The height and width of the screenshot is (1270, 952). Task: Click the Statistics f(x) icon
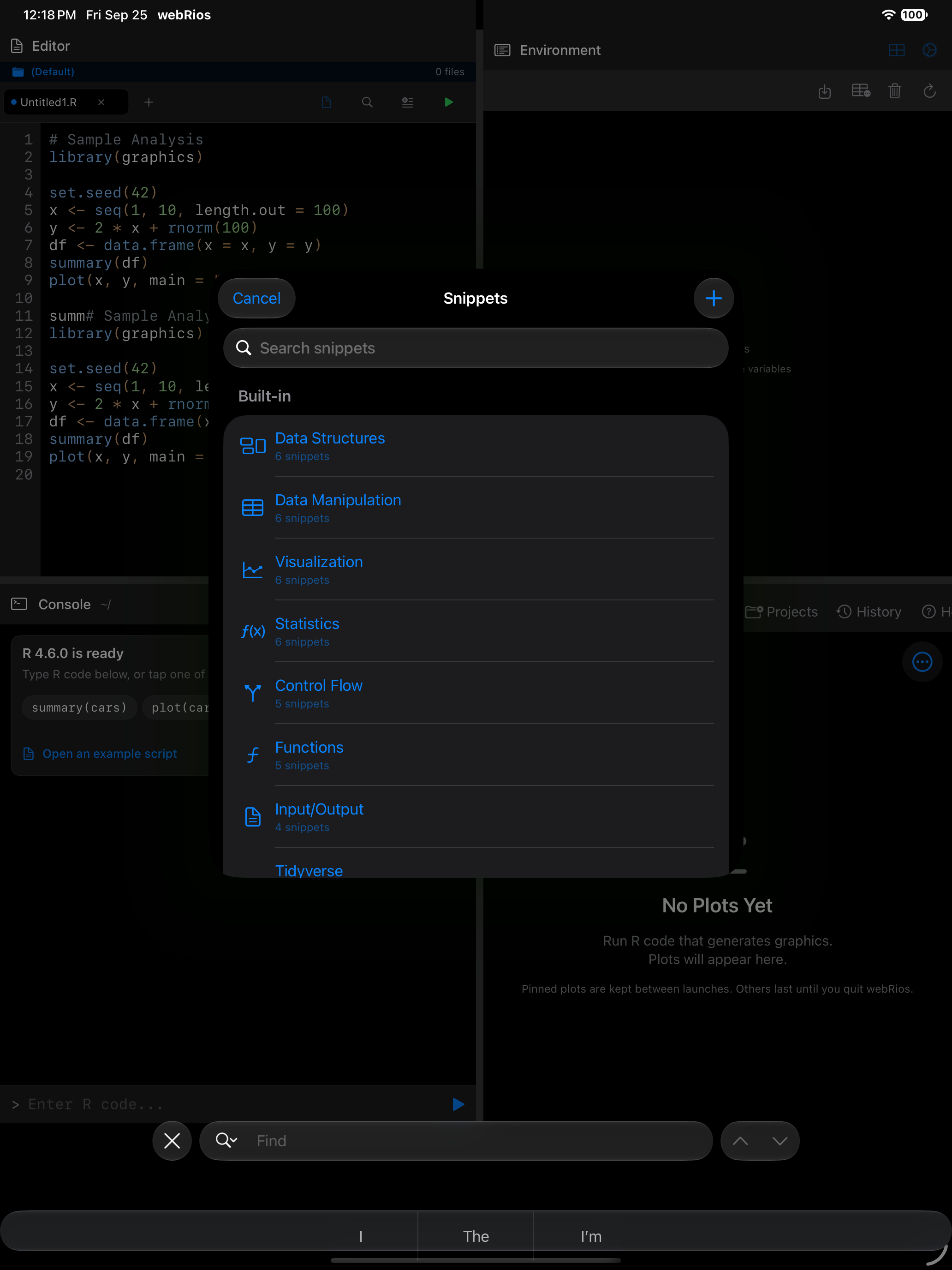coord(252,632)
